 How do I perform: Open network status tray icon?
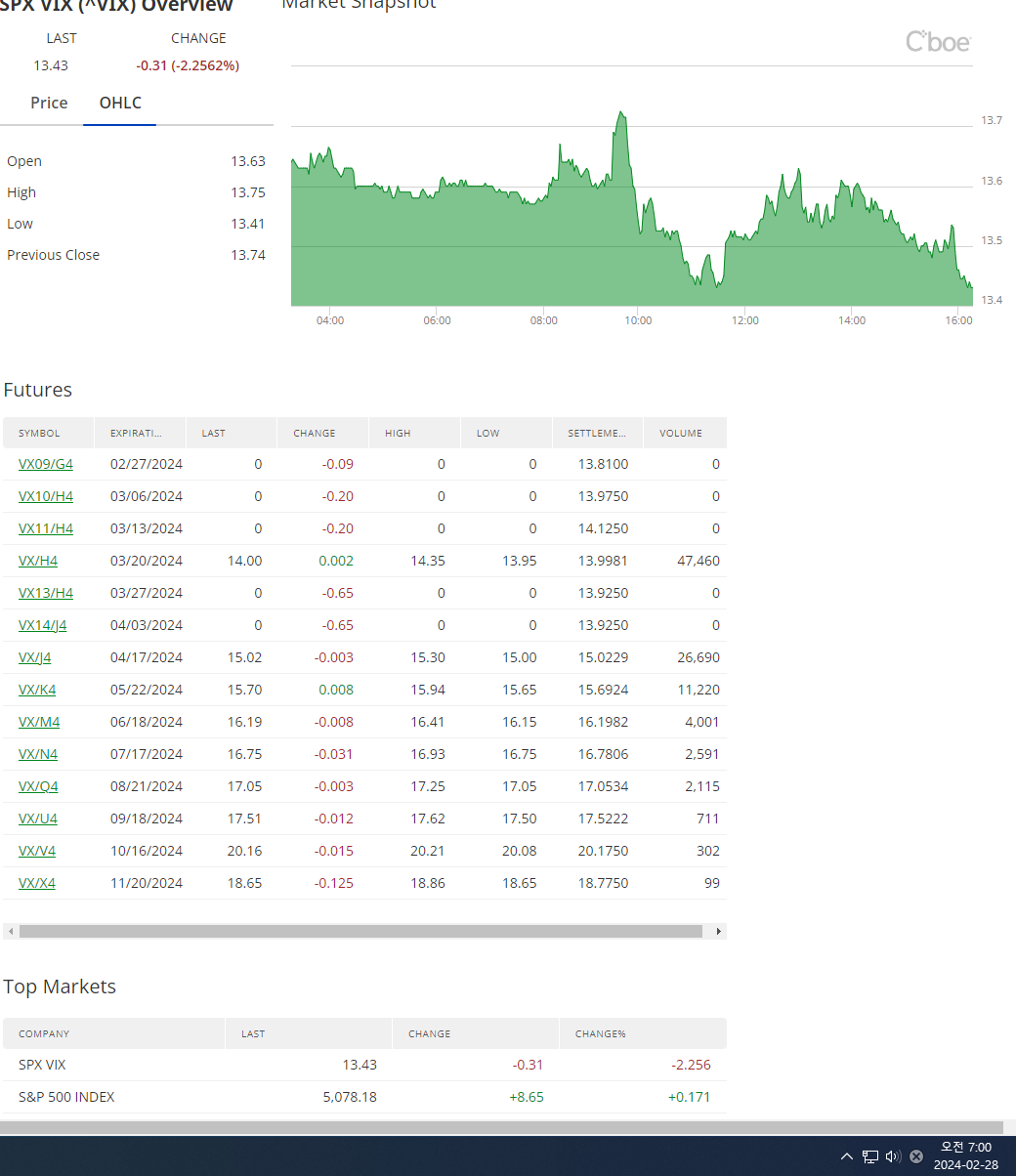tap(869, 1156)
